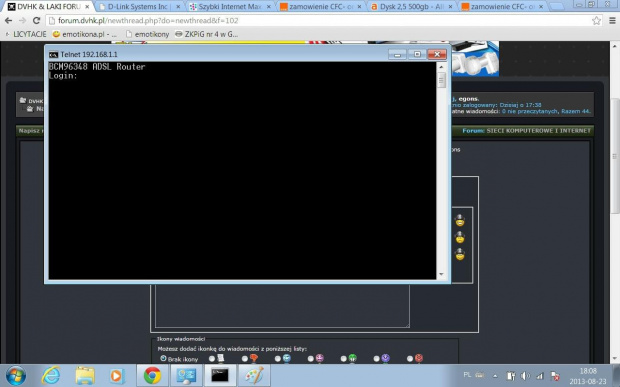Screen dimensions: 620x387
Task: Select the green face message icon radio button
Action: pyautogui.click(x=344, y=359)
